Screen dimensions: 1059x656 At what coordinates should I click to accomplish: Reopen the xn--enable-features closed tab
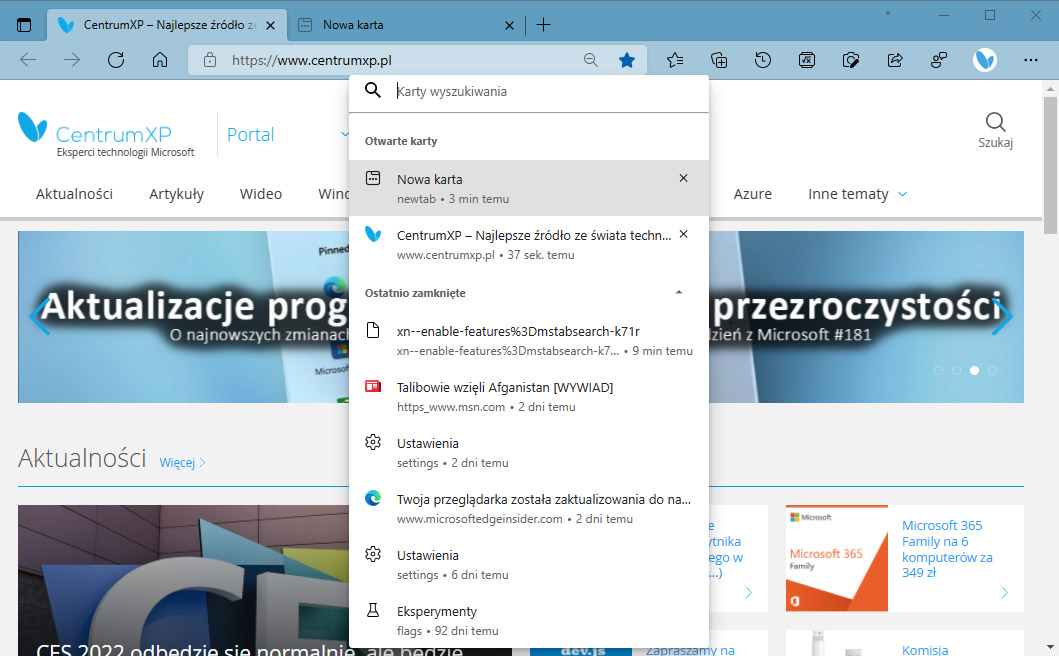[x=529, y=340]
